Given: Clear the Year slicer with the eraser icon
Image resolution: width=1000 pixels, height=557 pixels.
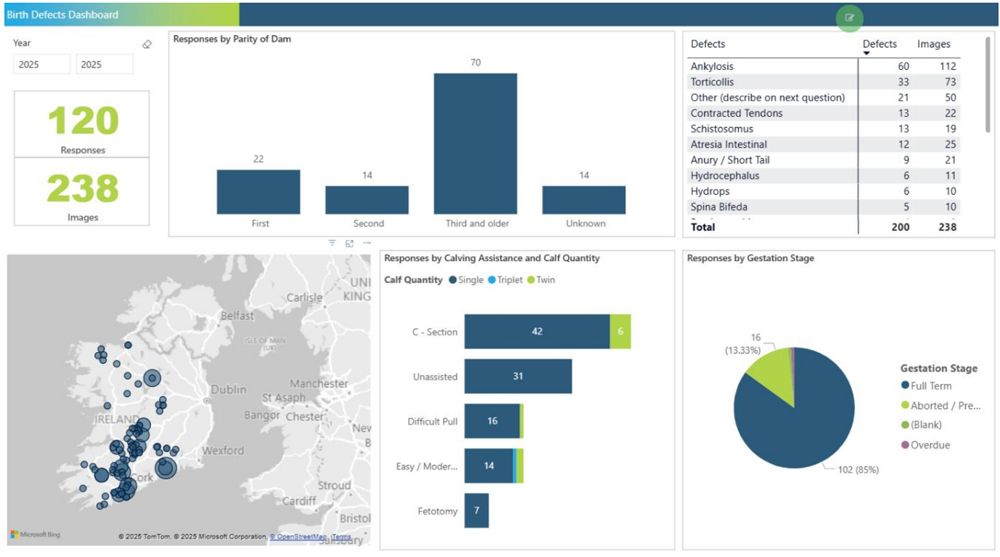Looking at the screenshot, I should (x=147, y=44).
